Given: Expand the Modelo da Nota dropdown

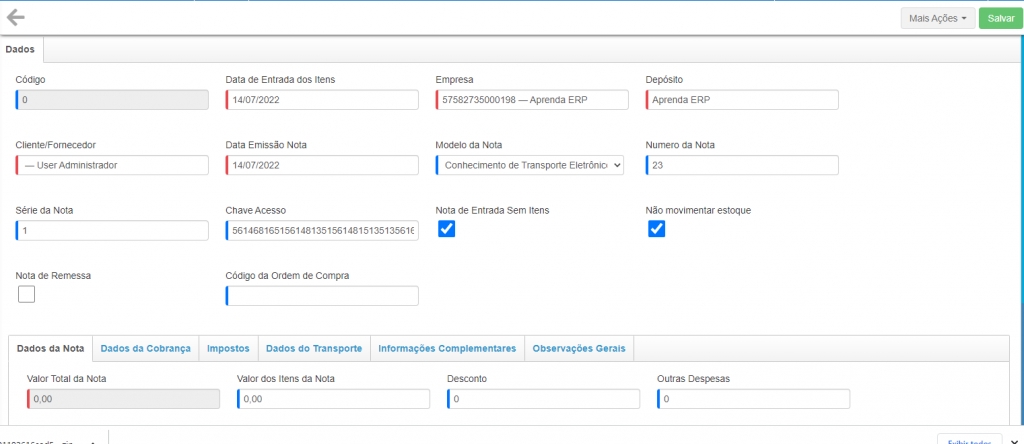Looking at the screenshot, I should (x=530, y=165).
